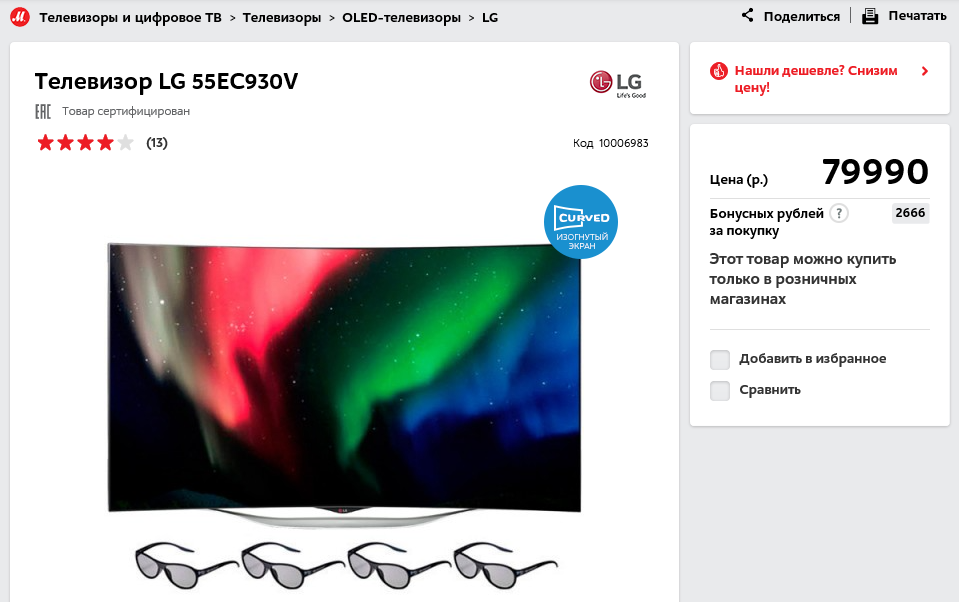Screen dimensions: 959x602
Task: Select the LG breadcrumb link
Action: (x=490, y=18)
